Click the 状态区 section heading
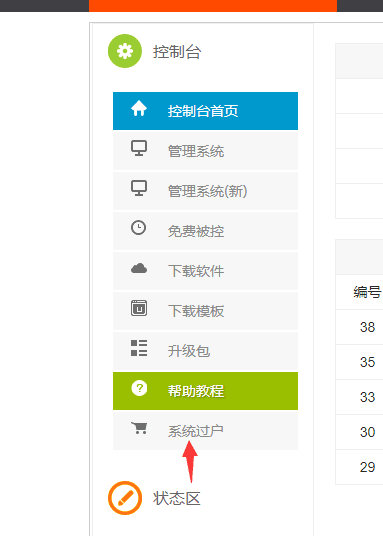 click(x=177, y=498)
